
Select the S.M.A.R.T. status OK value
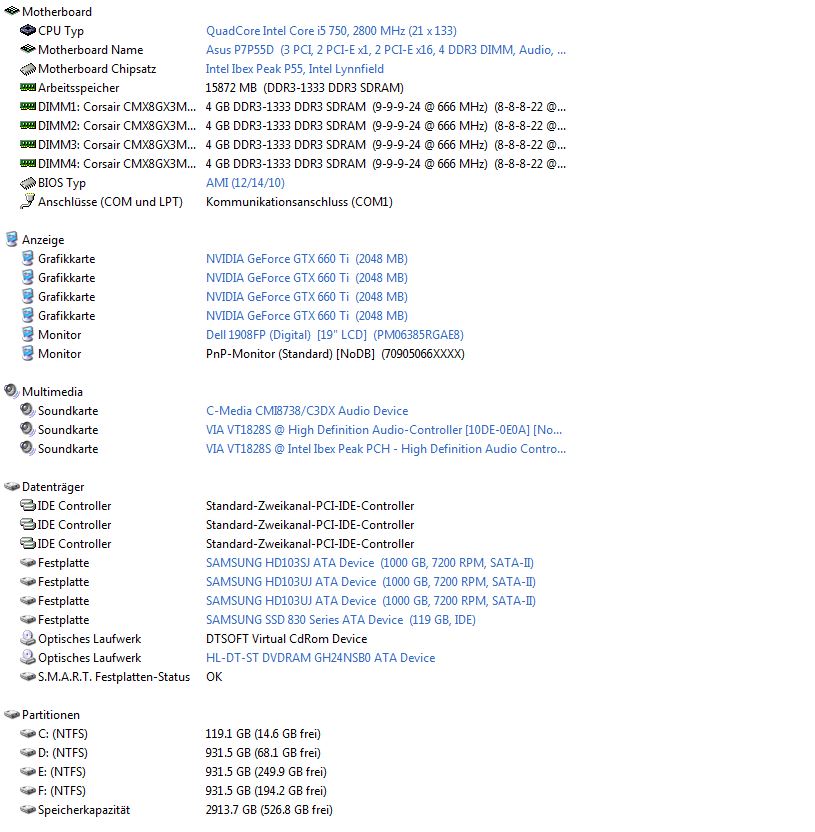click(x=214, y=677)
